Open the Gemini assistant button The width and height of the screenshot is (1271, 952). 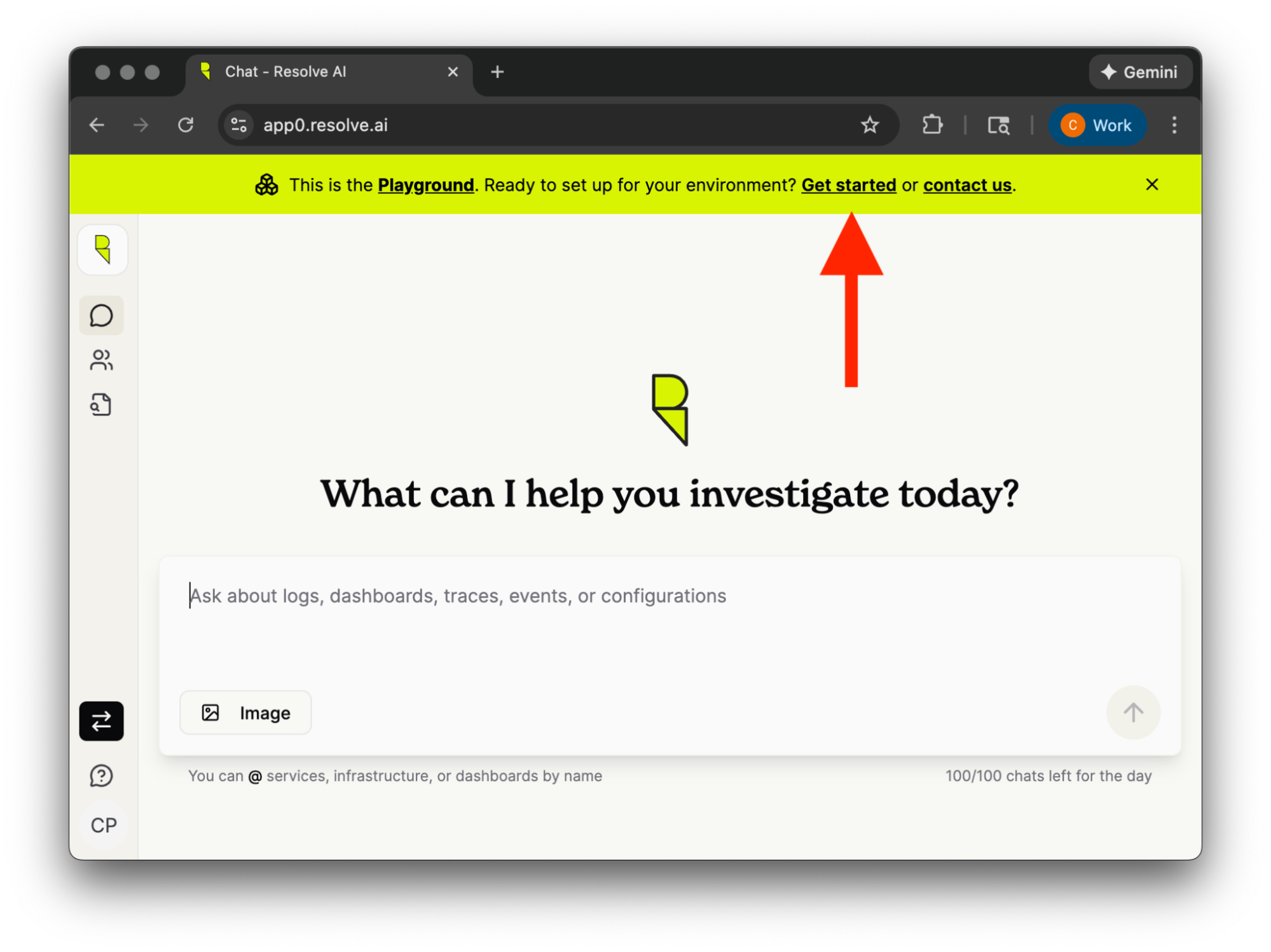[1140, 72]
